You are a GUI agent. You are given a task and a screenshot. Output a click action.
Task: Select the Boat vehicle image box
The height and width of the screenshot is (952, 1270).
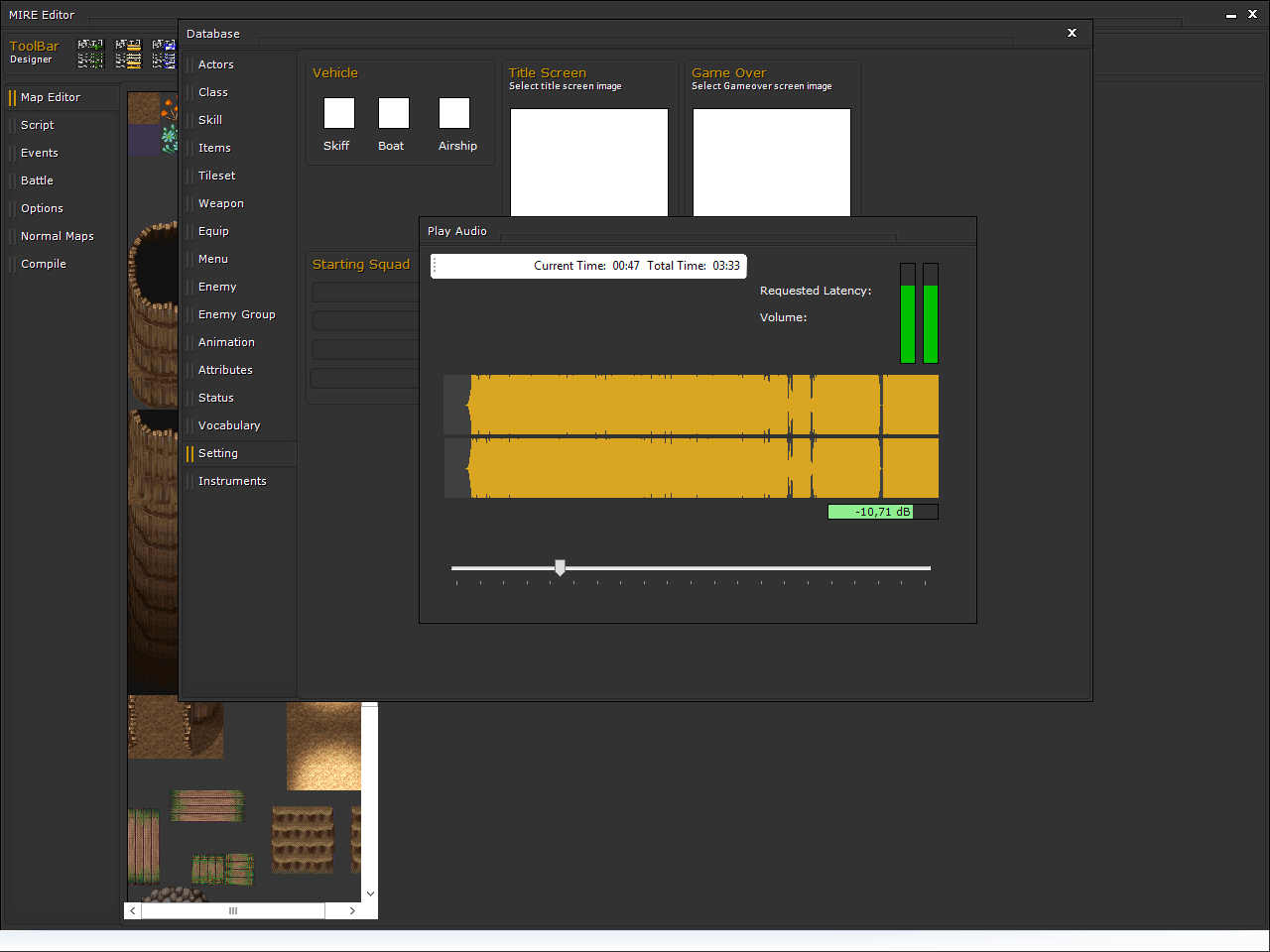(394, 113)
